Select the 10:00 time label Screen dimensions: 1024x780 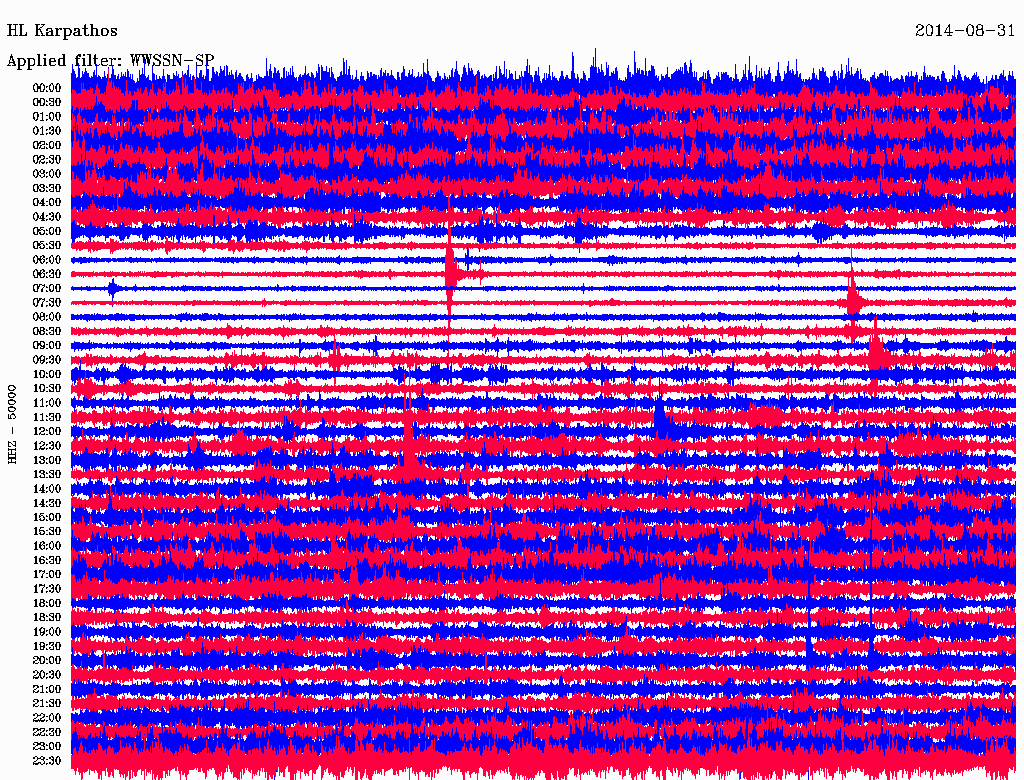(x=47, y=374)
